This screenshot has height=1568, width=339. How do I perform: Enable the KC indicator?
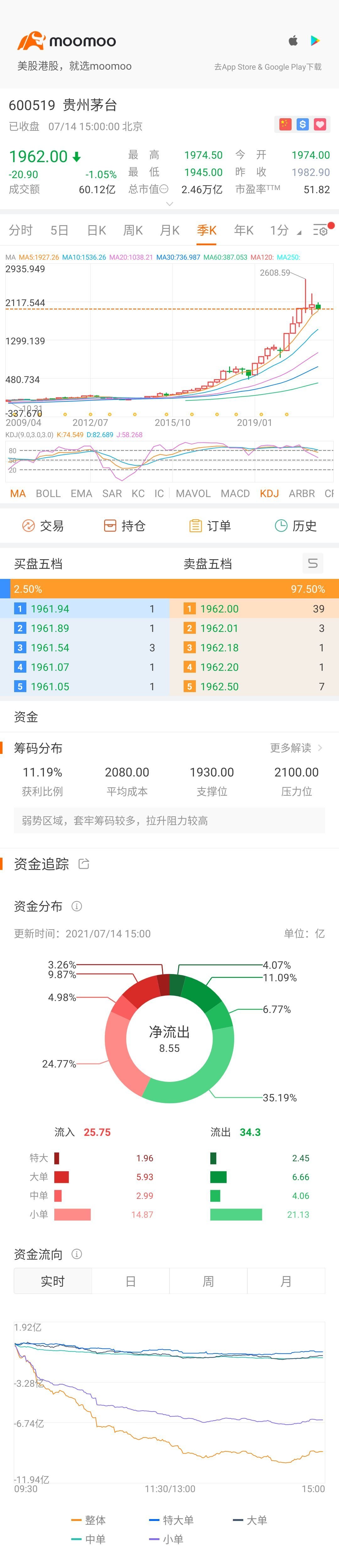(x=138, y=494)
